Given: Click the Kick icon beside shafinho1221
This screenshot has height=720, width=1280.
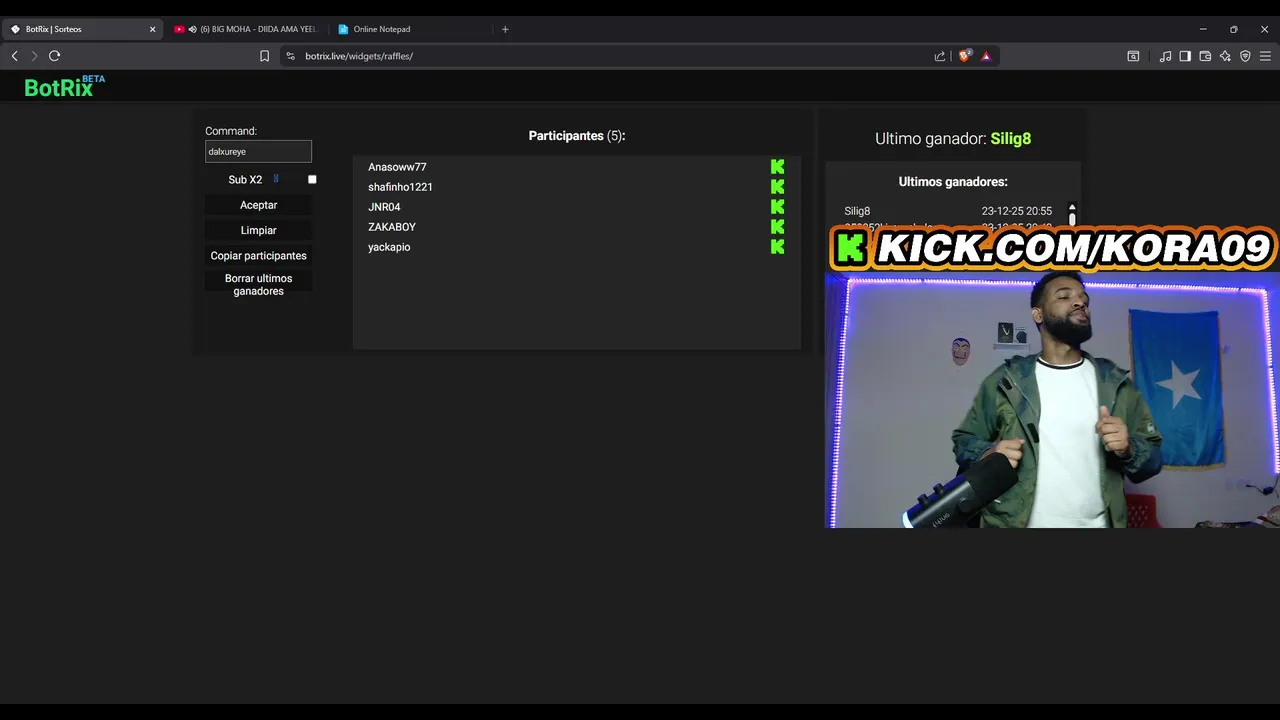Looking at the screenshot, I should tap(777, 187).
